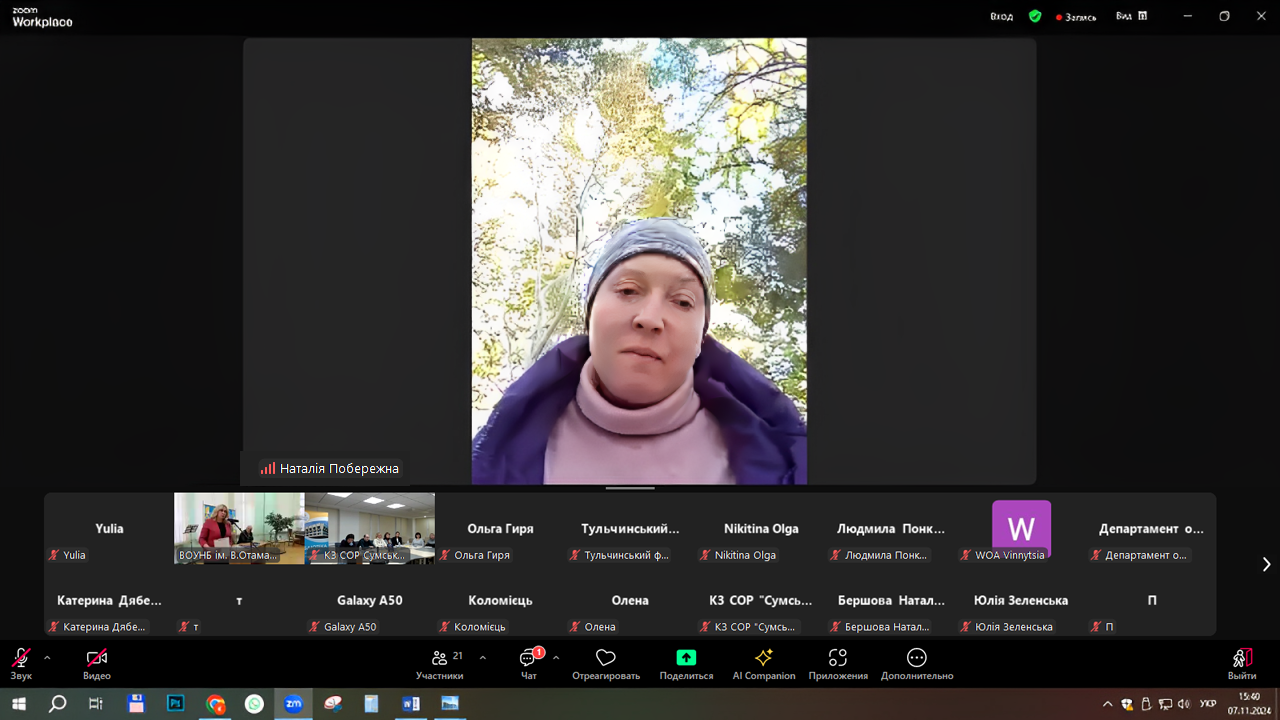The height and width of the screenshot is (720, 1280).
Task: Expand the arrow next to Participants
Action: click(x=483, y=658)
